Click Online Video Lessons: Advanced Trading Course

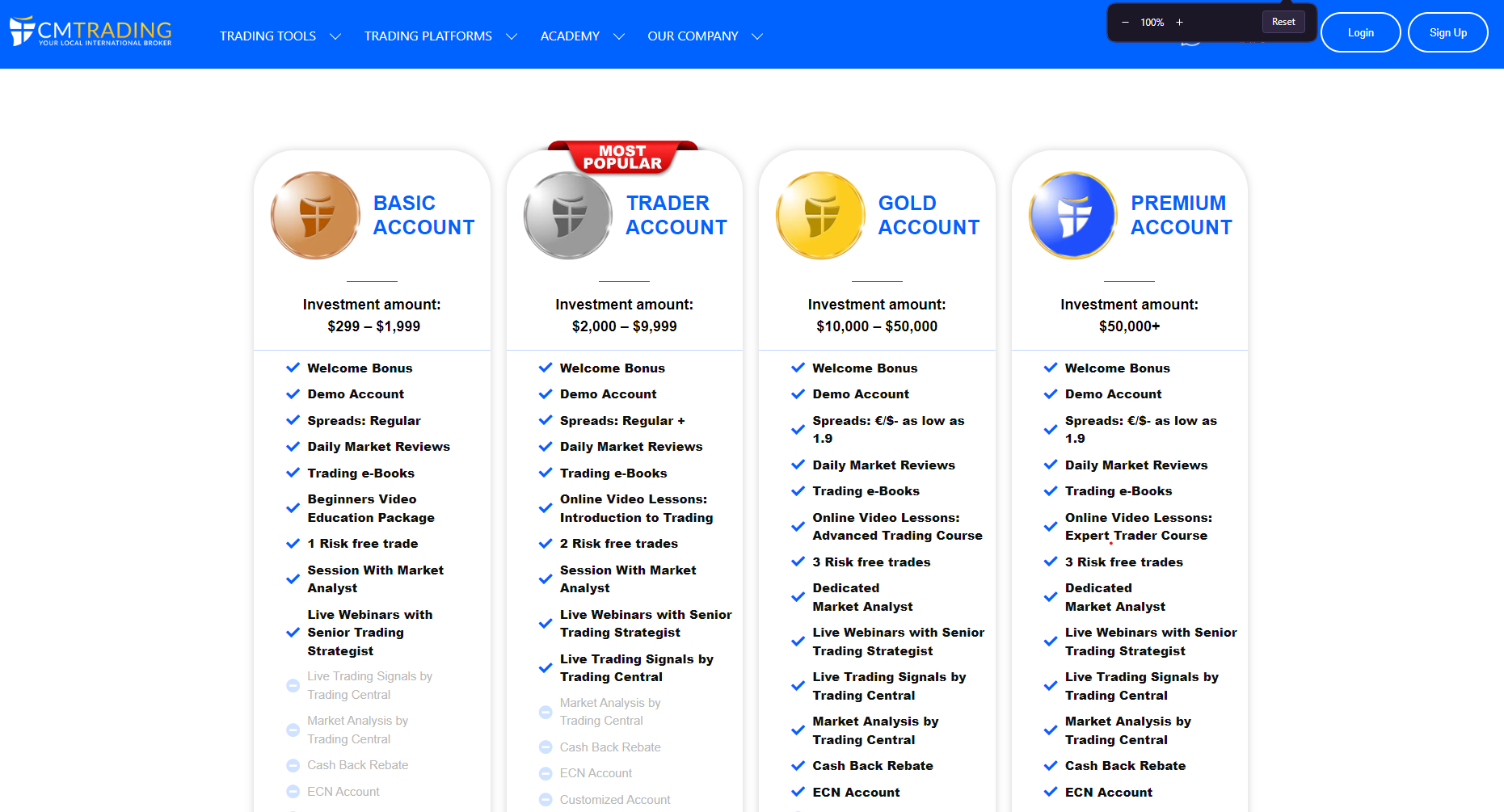898,527
